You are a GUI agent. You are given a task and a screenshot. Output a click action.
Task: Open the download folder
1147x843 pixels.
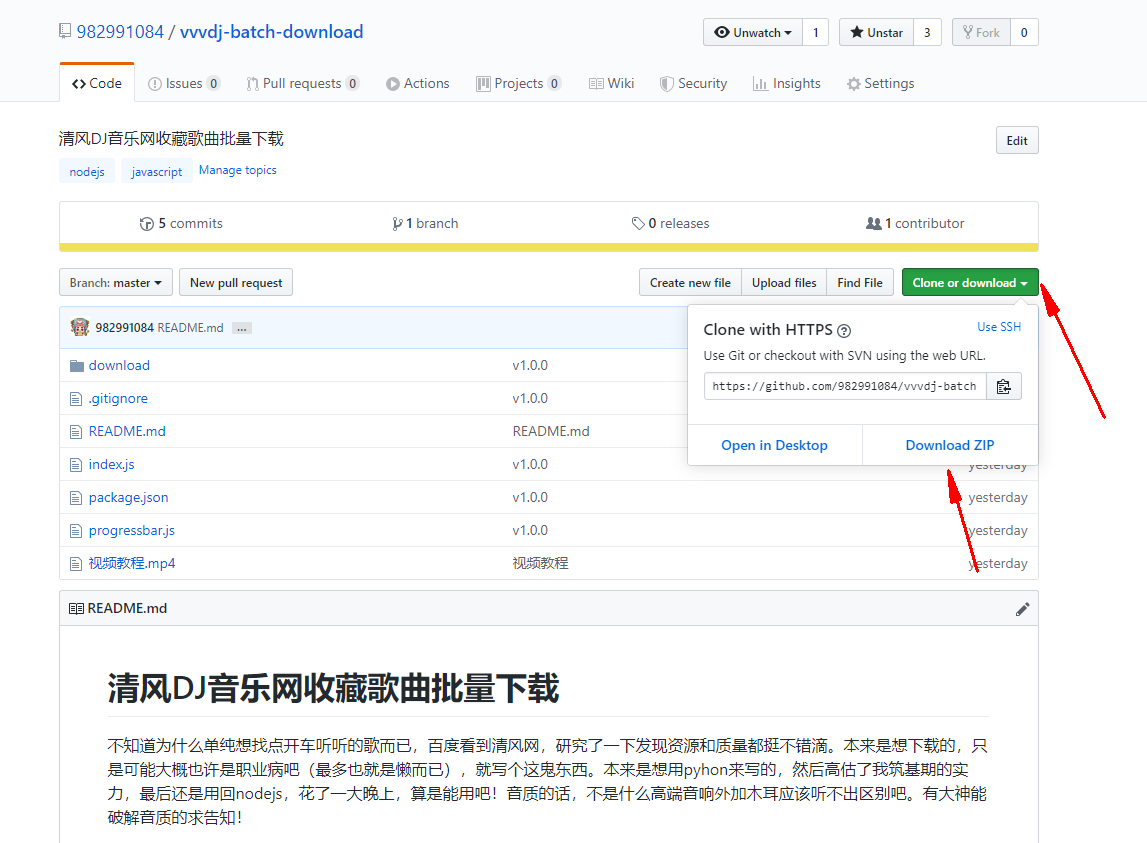(119, 365)
